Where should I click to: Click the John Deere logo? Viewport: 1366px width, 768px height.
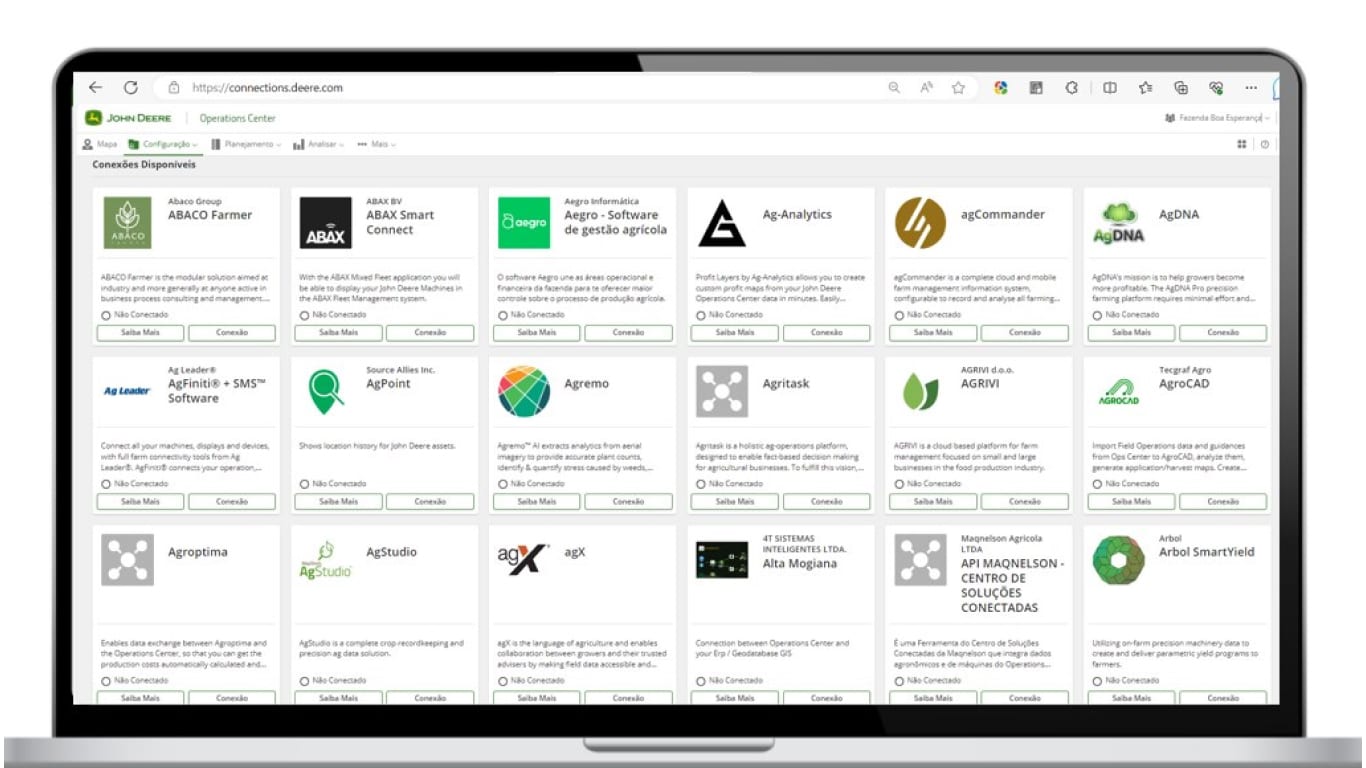coord(128,118)
